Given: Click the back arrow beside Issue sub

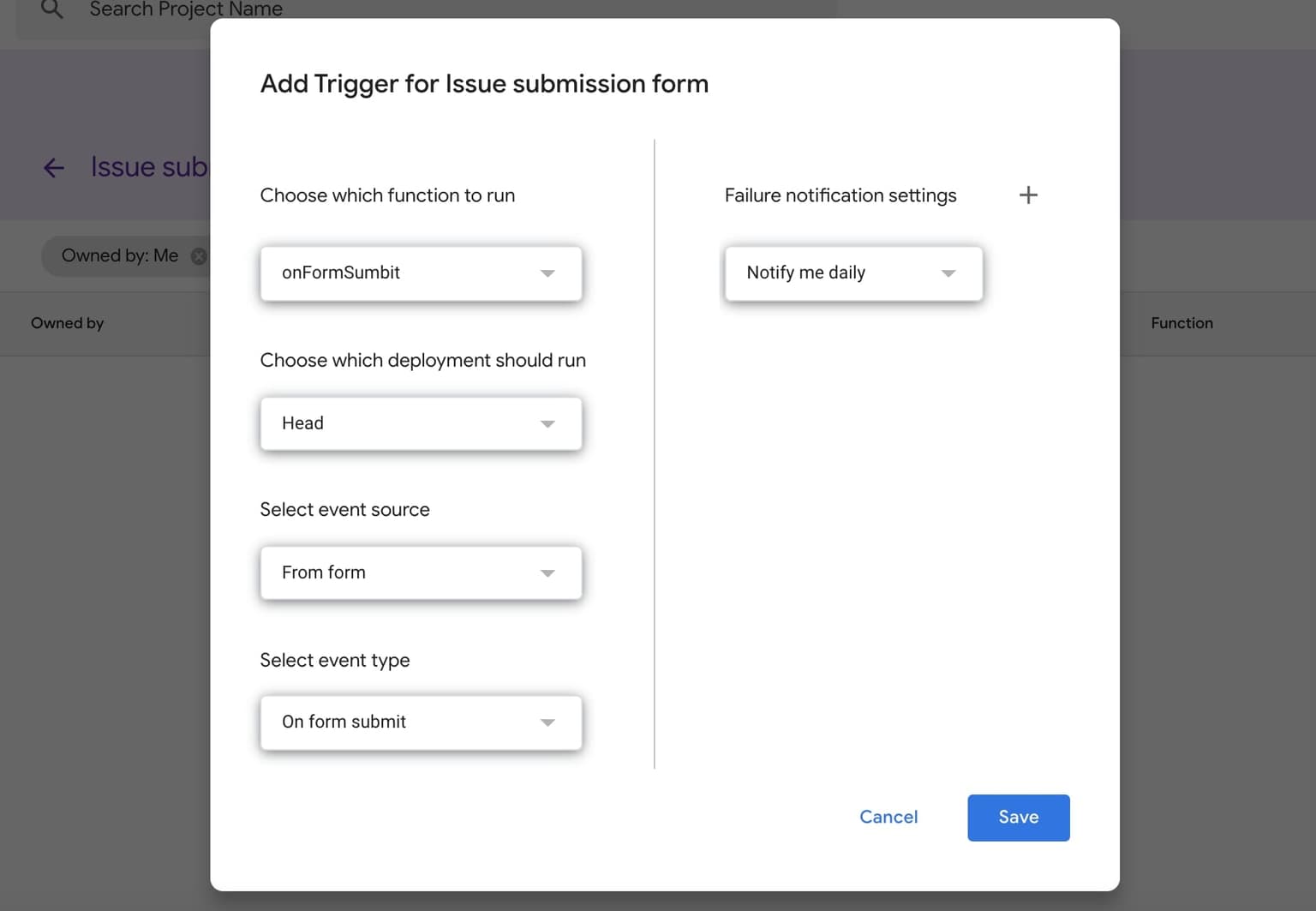Looking at the screenshot, I should point(54,167).
